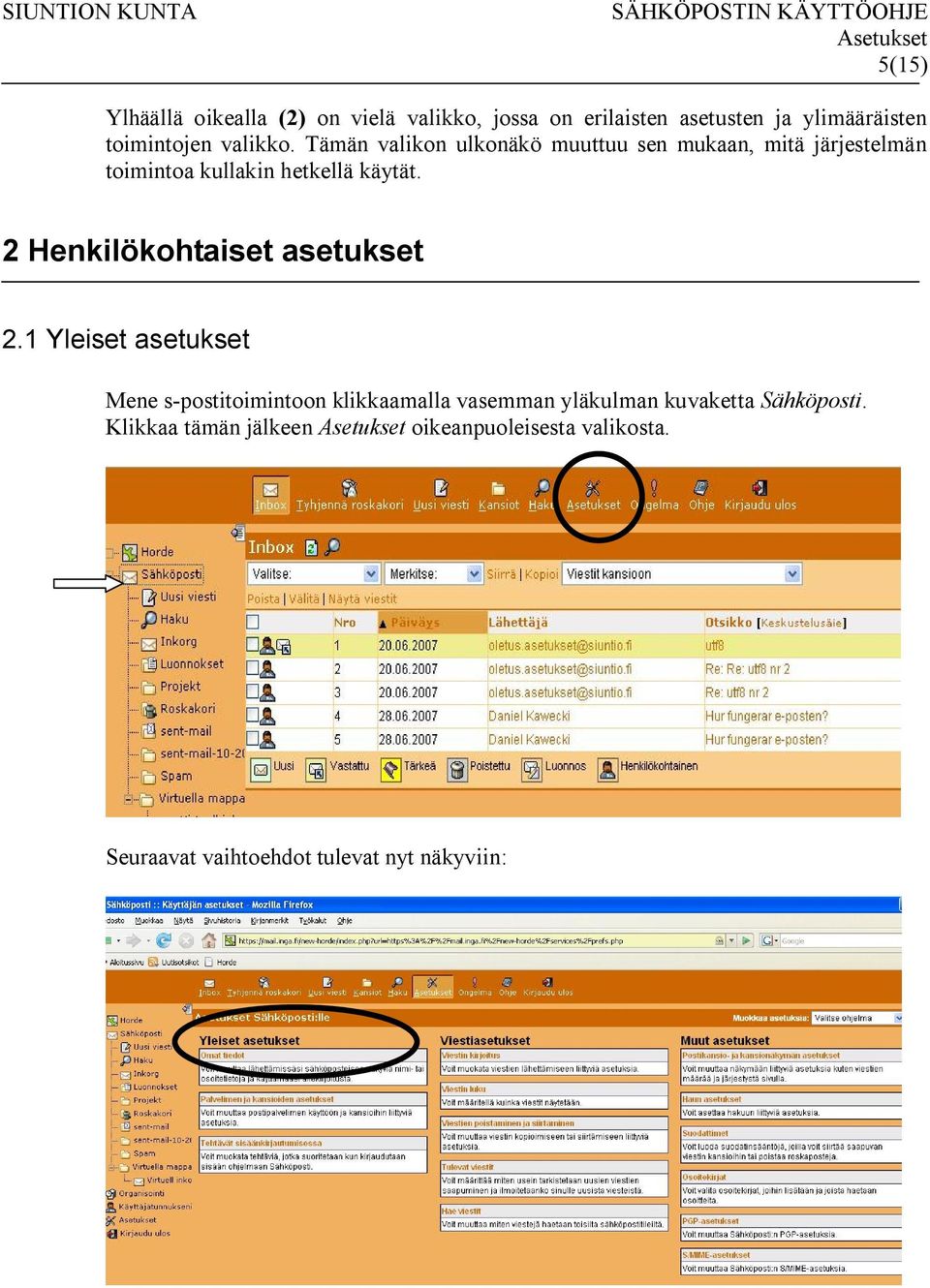Tick checkbox for message number 1

coord(253,644)
